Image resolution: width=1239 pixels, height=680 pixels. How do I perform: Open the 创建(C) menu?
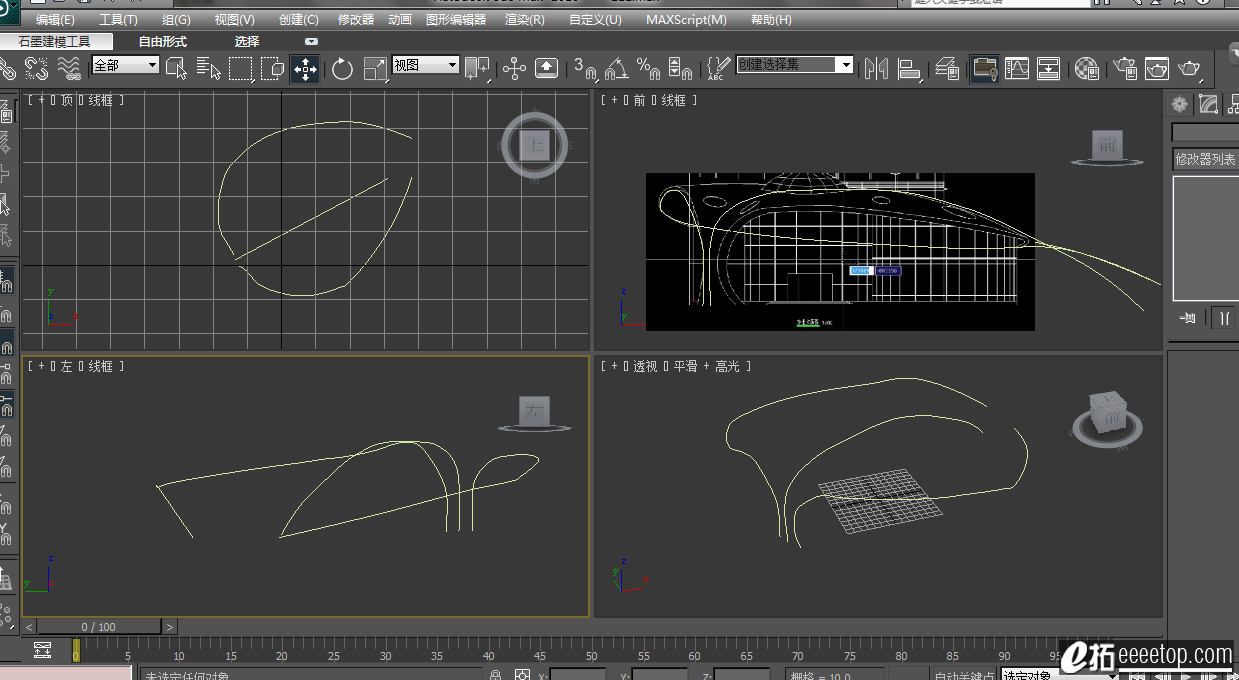(x=298, y=19)
